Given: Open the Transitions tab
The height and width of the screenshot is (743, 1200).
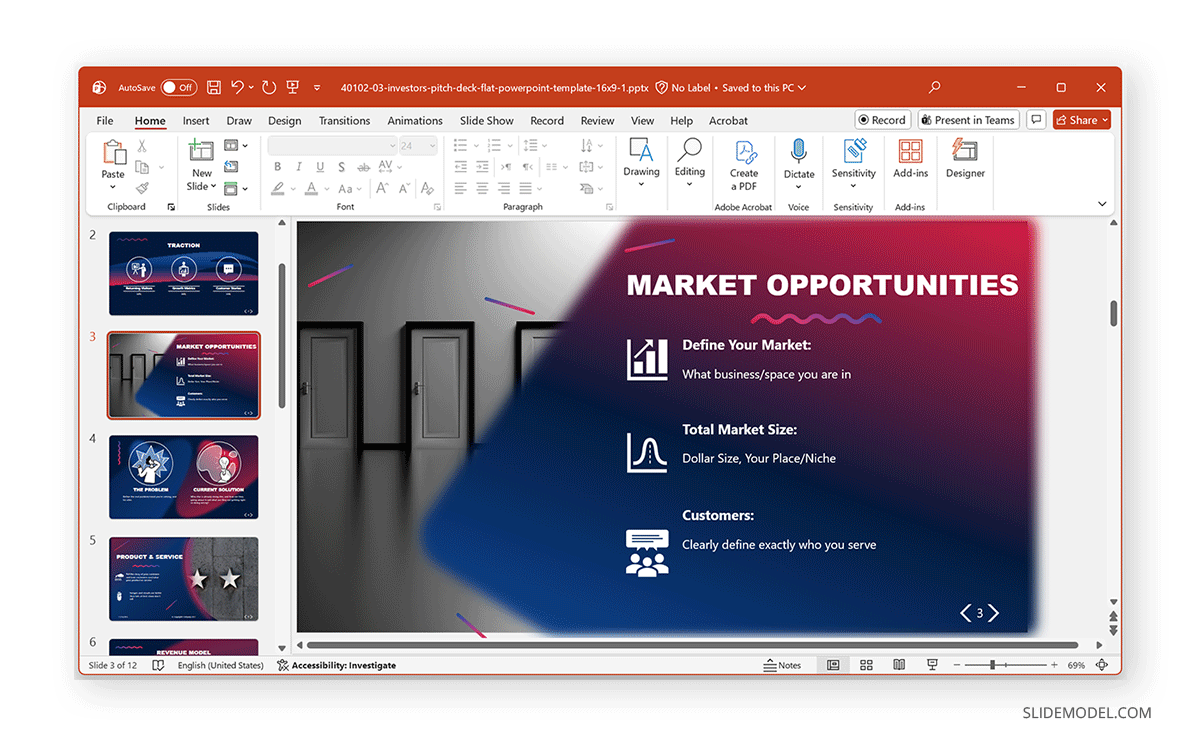Looking at the screenshot, I should 344,121.
